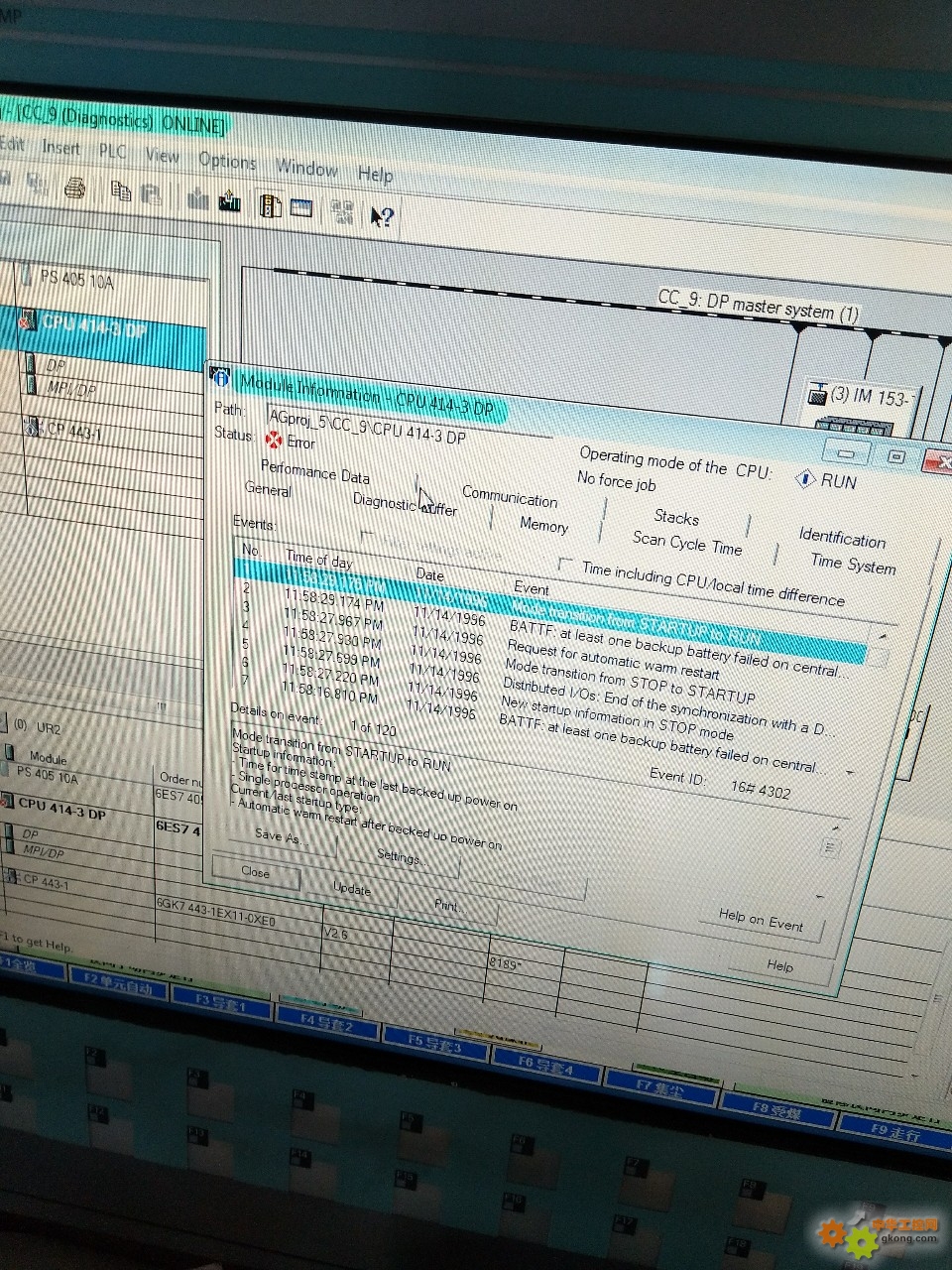This screenshot has width=952, height=1270.
Task: Click the Date column header
Action: pyautogui.click(x=430, y=574)
